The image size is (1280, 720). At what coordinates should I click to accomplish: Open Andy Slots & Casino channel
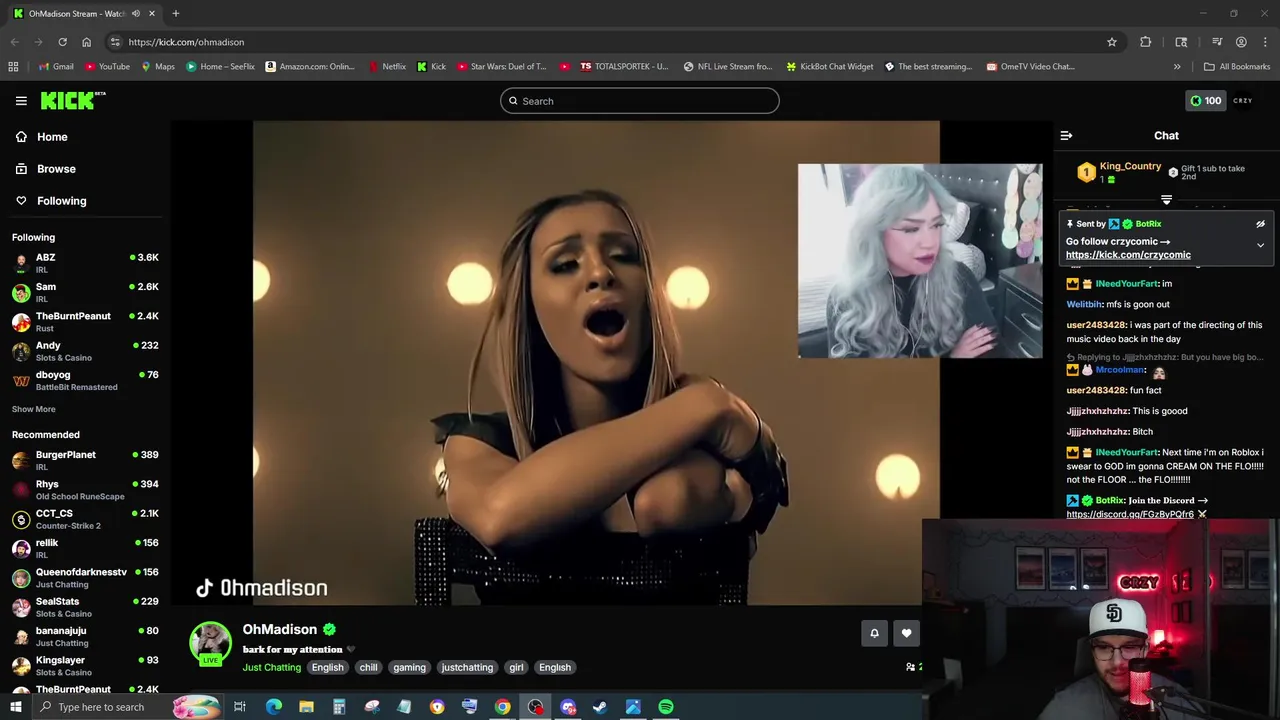[84, 351]
